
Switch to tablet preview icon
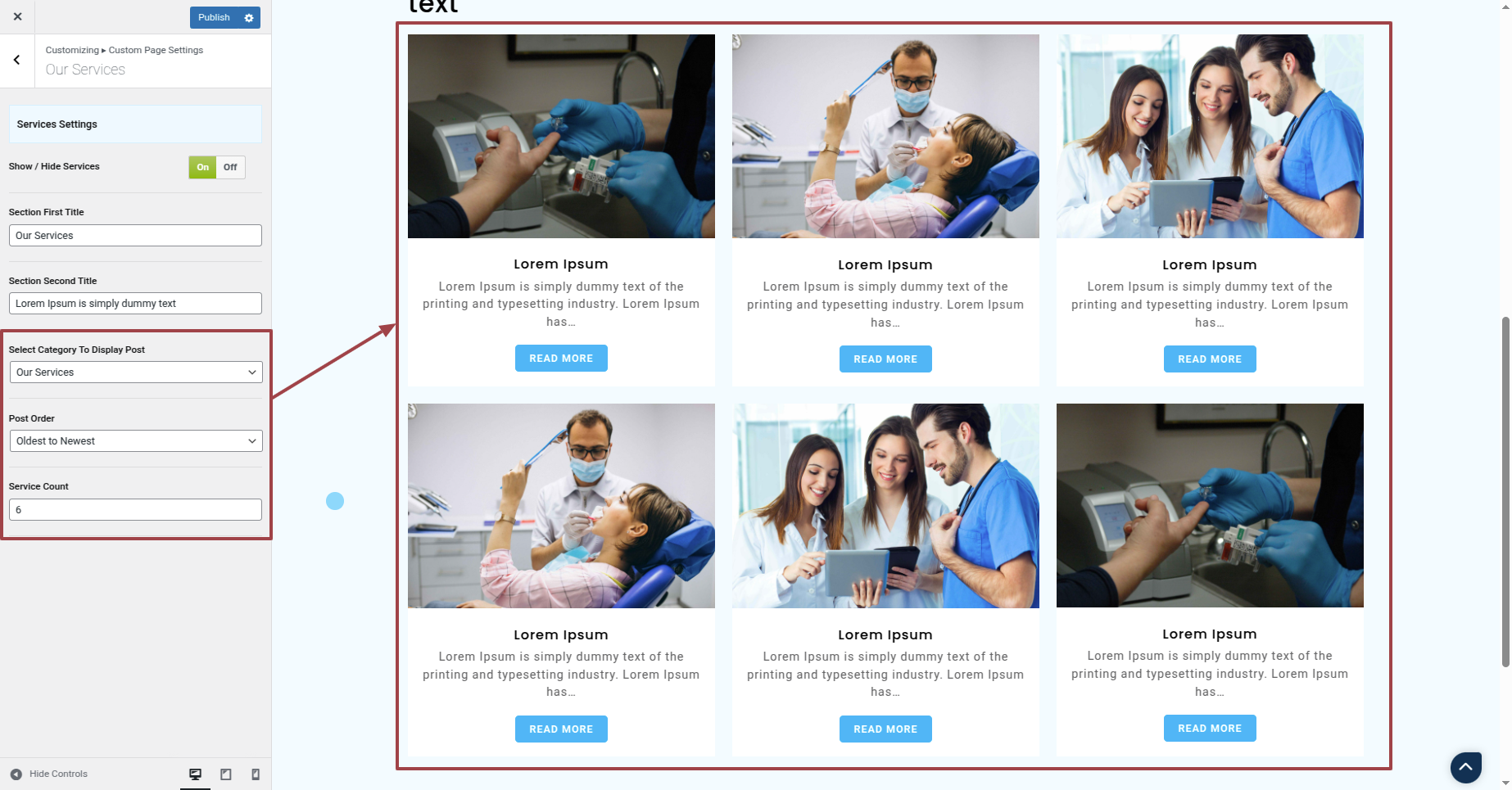point(226,774)
